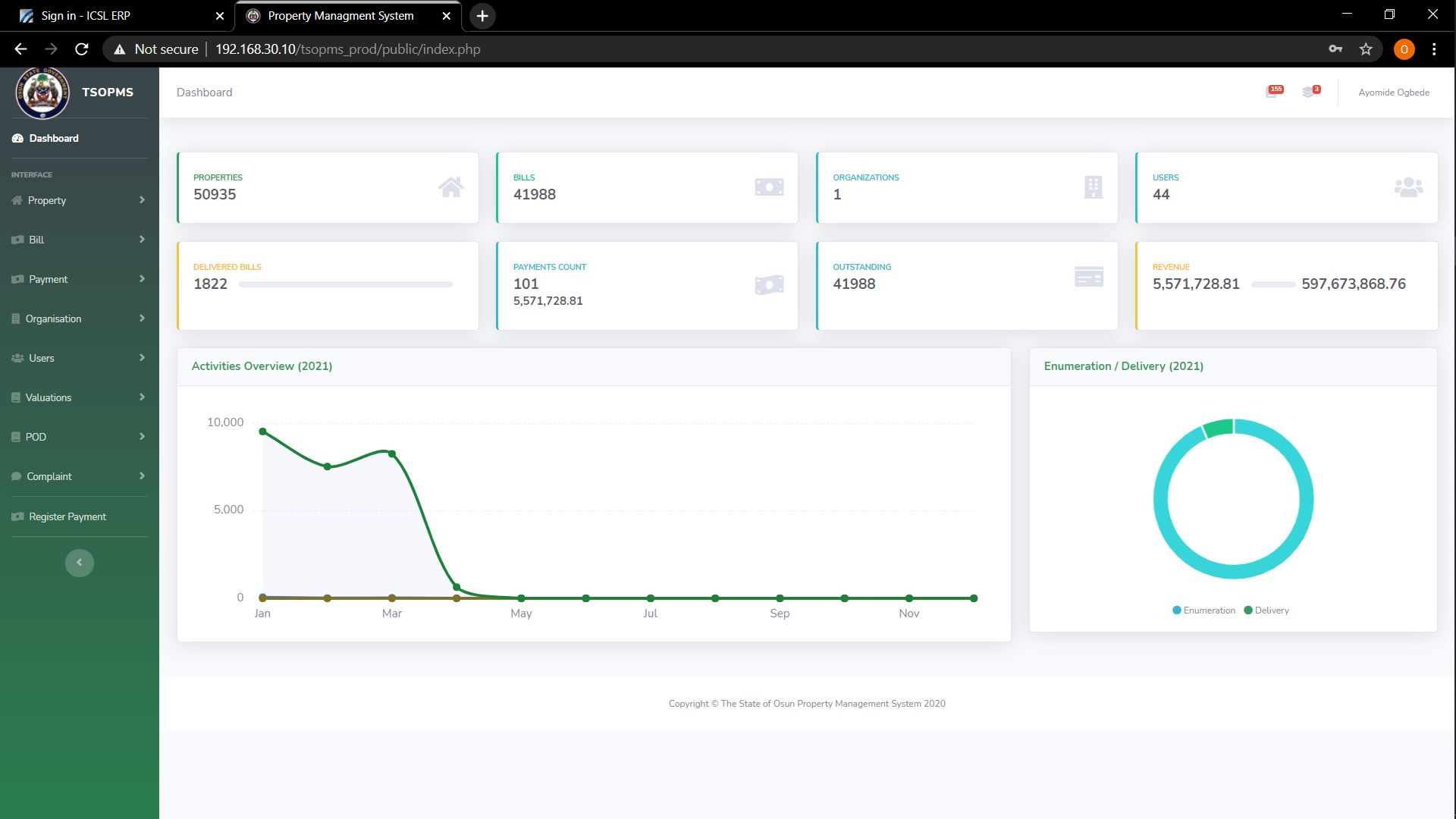Click the Outstanding card credit card icon
Image resolution: width=1456 pixels, height=819 pixels.
1089,277
